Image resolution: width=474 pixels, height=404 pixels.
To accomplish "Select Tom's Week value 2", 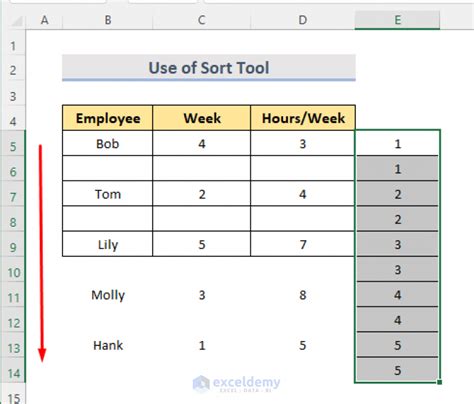I will point(202,194).
